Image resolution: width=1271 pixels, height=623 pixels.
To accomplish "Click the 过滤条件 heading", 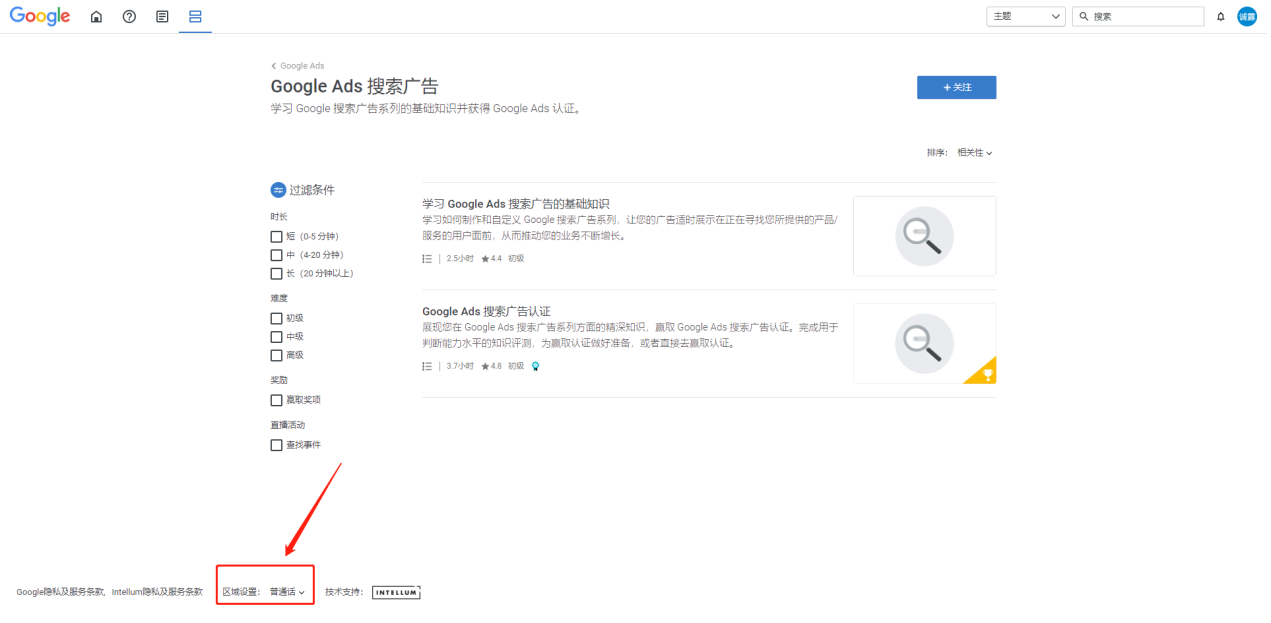I will [x=312, y=190].
